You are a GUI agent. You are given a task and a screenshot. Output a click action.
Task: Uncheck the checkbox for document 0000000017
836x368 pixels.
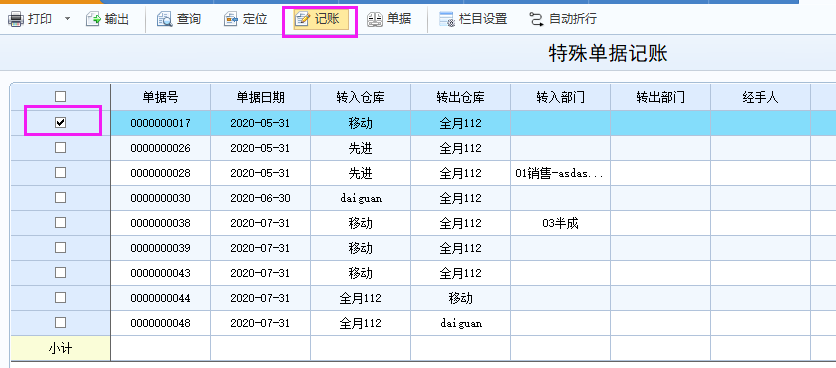(60, 122)
